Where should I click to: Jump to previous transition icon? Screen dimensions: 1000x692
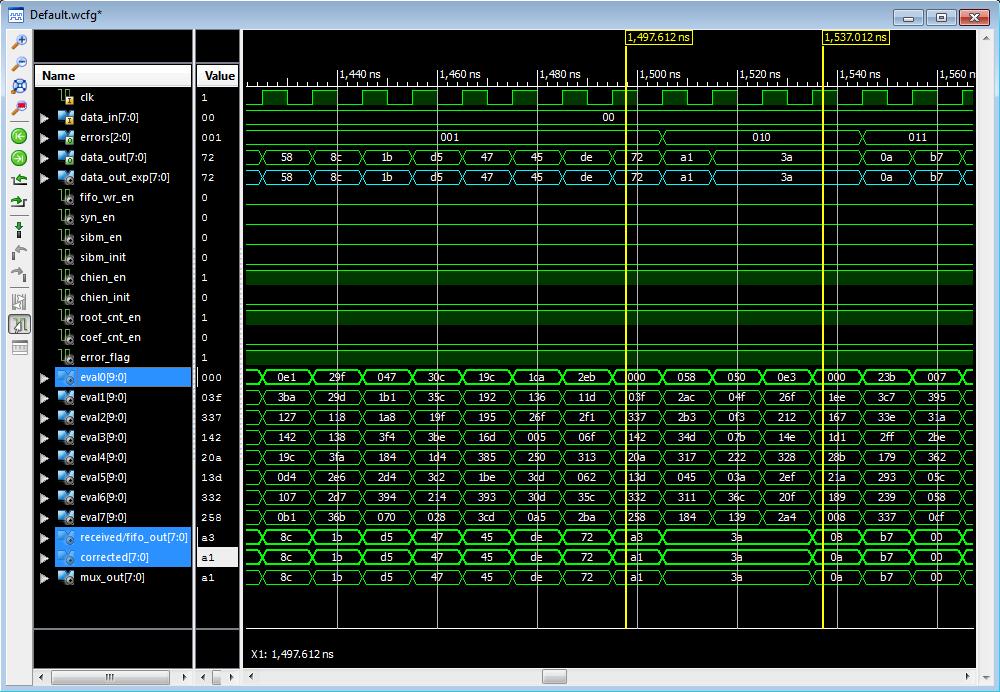point(19,180)
